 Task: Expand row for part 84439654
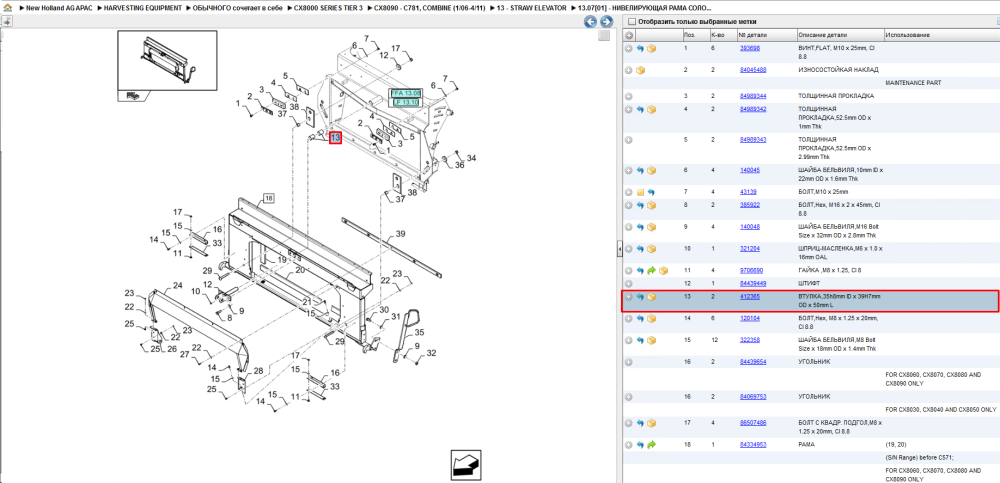click(629, 362)
